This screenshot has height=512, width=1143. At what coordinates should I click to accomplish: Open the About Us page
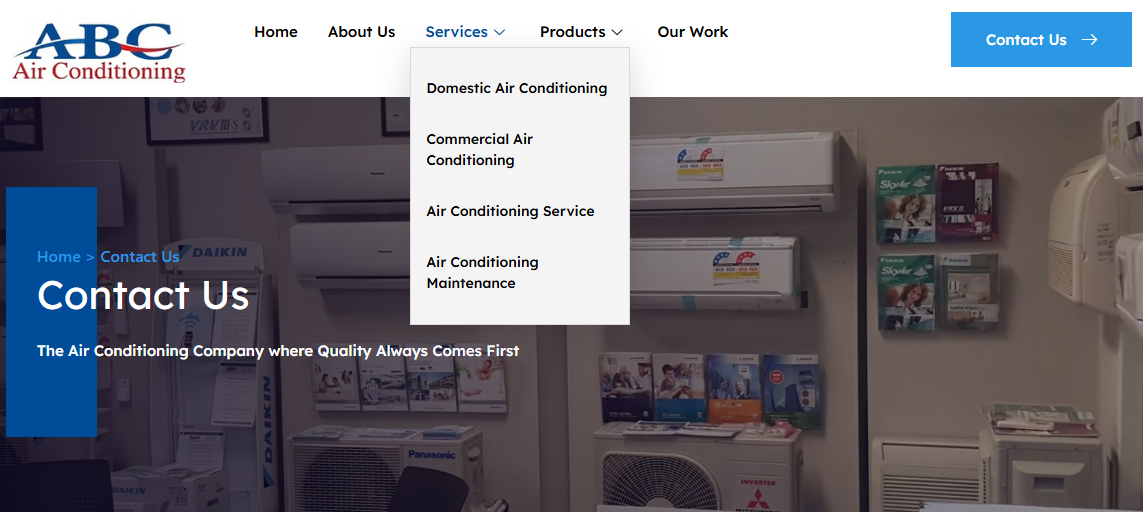point(362,32)
